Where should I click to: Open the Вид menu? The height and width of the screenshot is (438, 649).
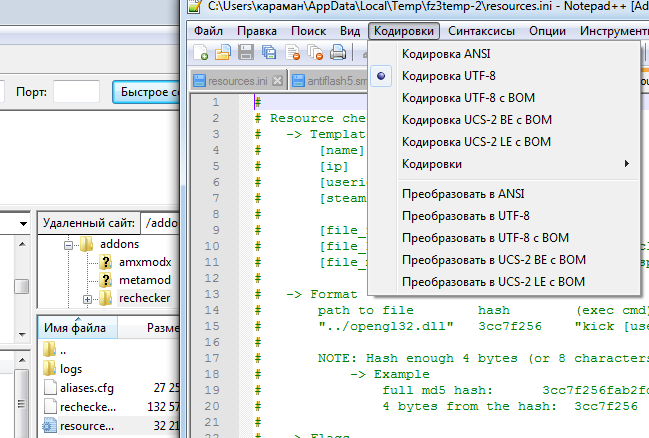click(350, 31)
